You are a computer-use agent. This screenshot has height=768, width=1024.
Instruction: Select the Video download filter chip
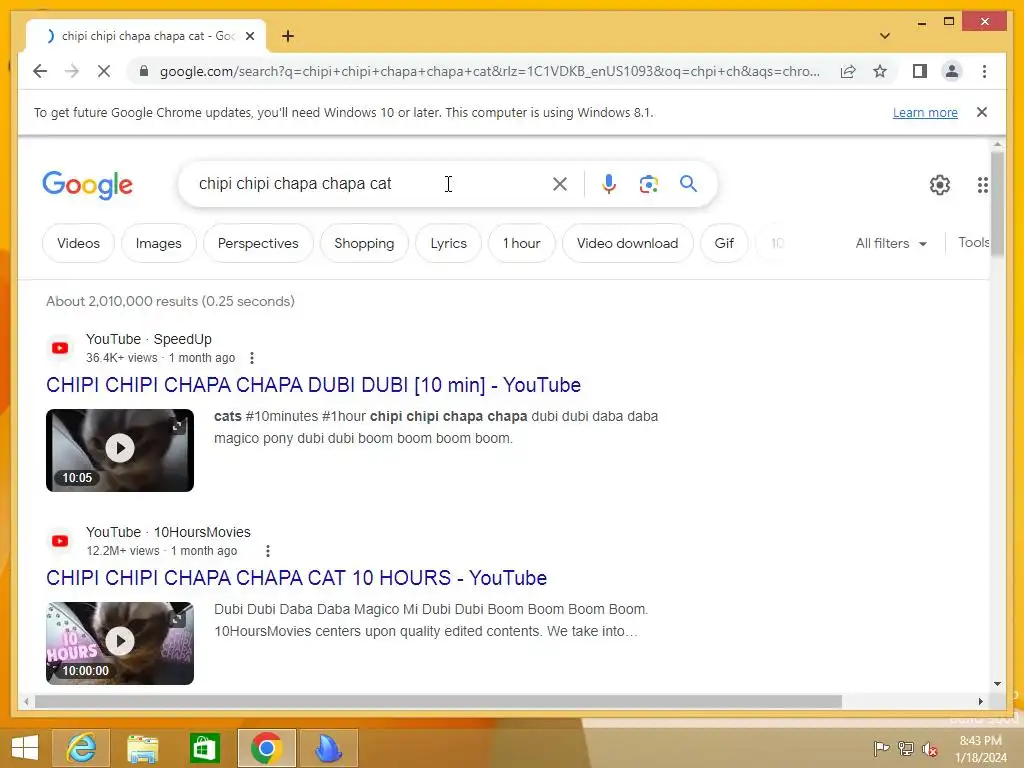point(628,243)
